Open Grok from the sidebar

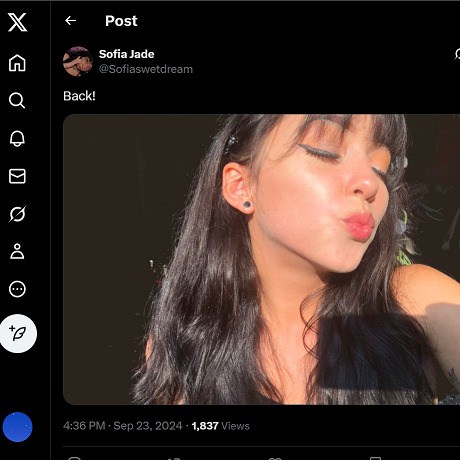coord(17,214)
